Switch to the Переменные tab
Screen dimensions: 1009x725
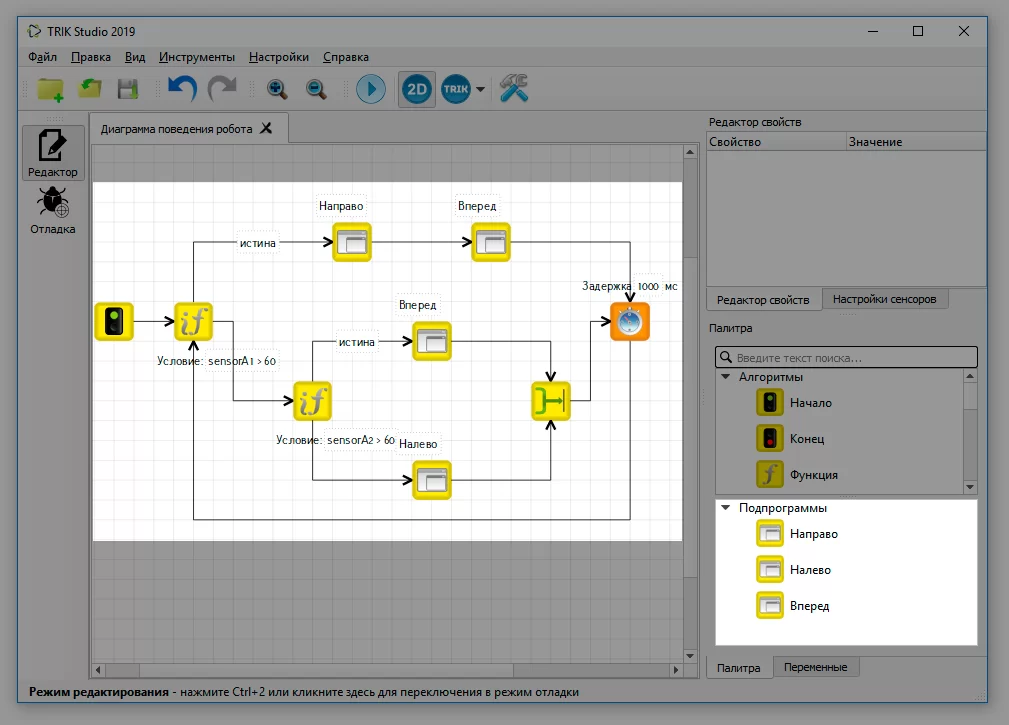(x=815, y=667)
